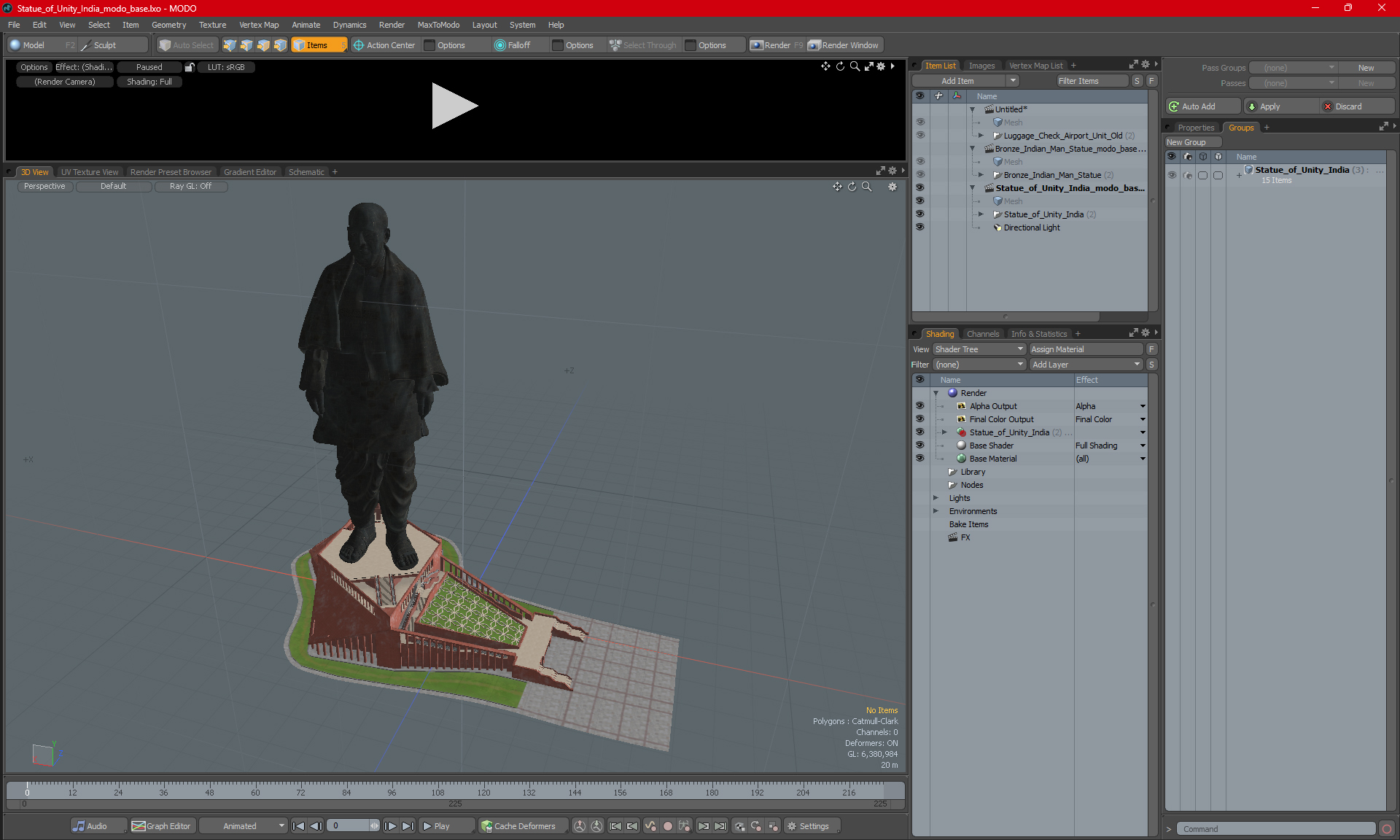Open the Add Layer dropdown
This screenshot has height=840, width=1400.
(1086, 365)
